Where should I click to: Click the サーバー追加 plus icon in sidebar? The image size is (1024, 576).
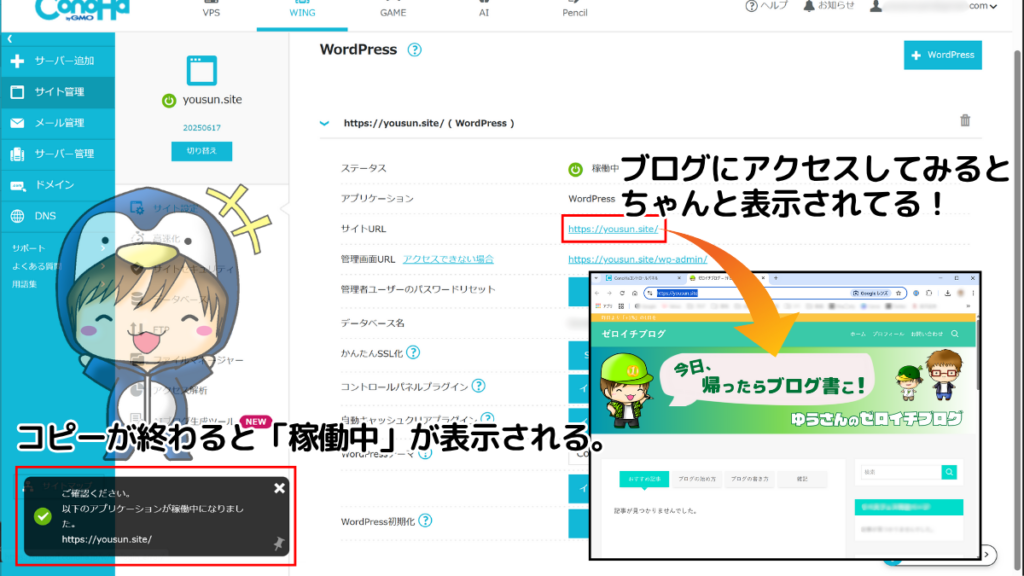tap(17, 61)
